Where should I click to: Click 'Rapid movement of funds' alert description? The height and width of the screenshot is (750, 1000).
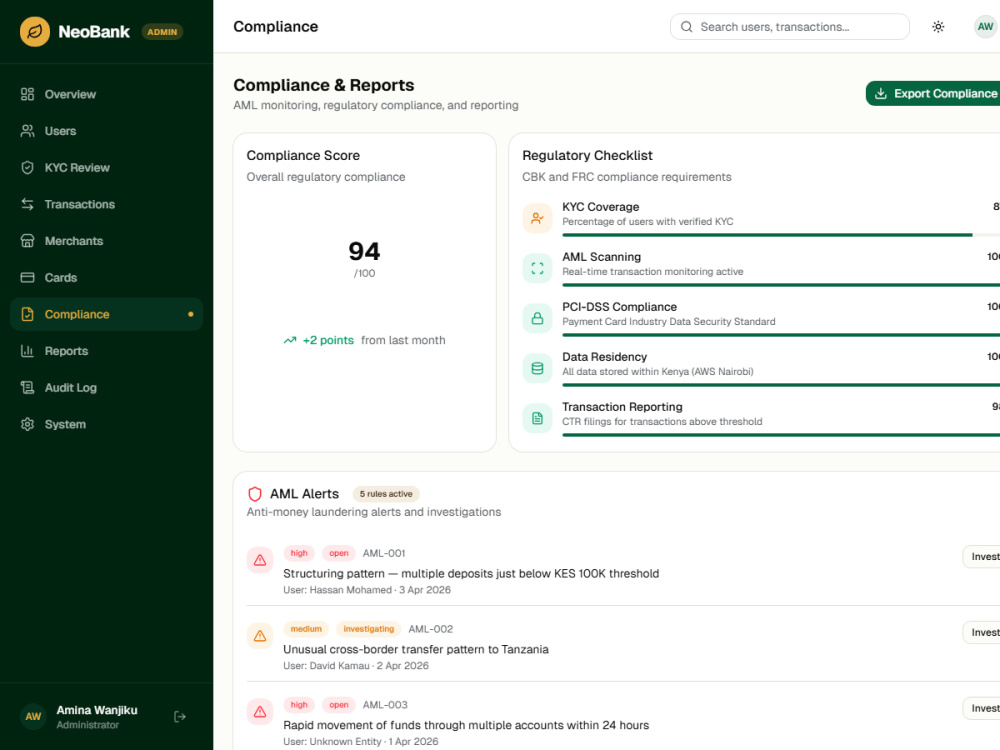coord(466,726)
